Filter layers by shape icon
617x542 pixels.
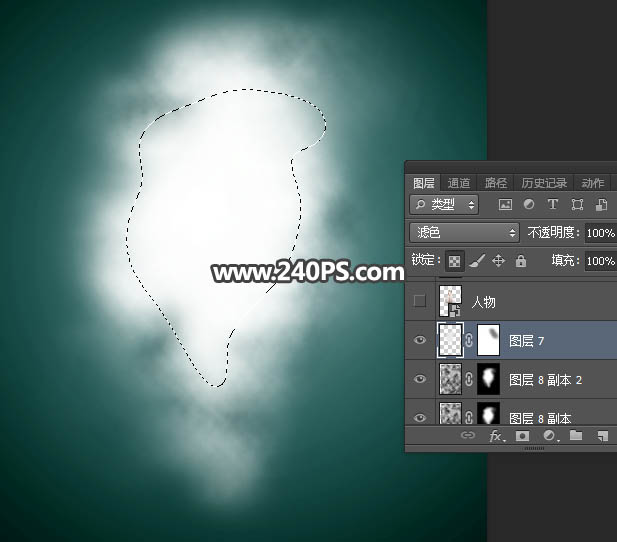(x=577, y=205)
